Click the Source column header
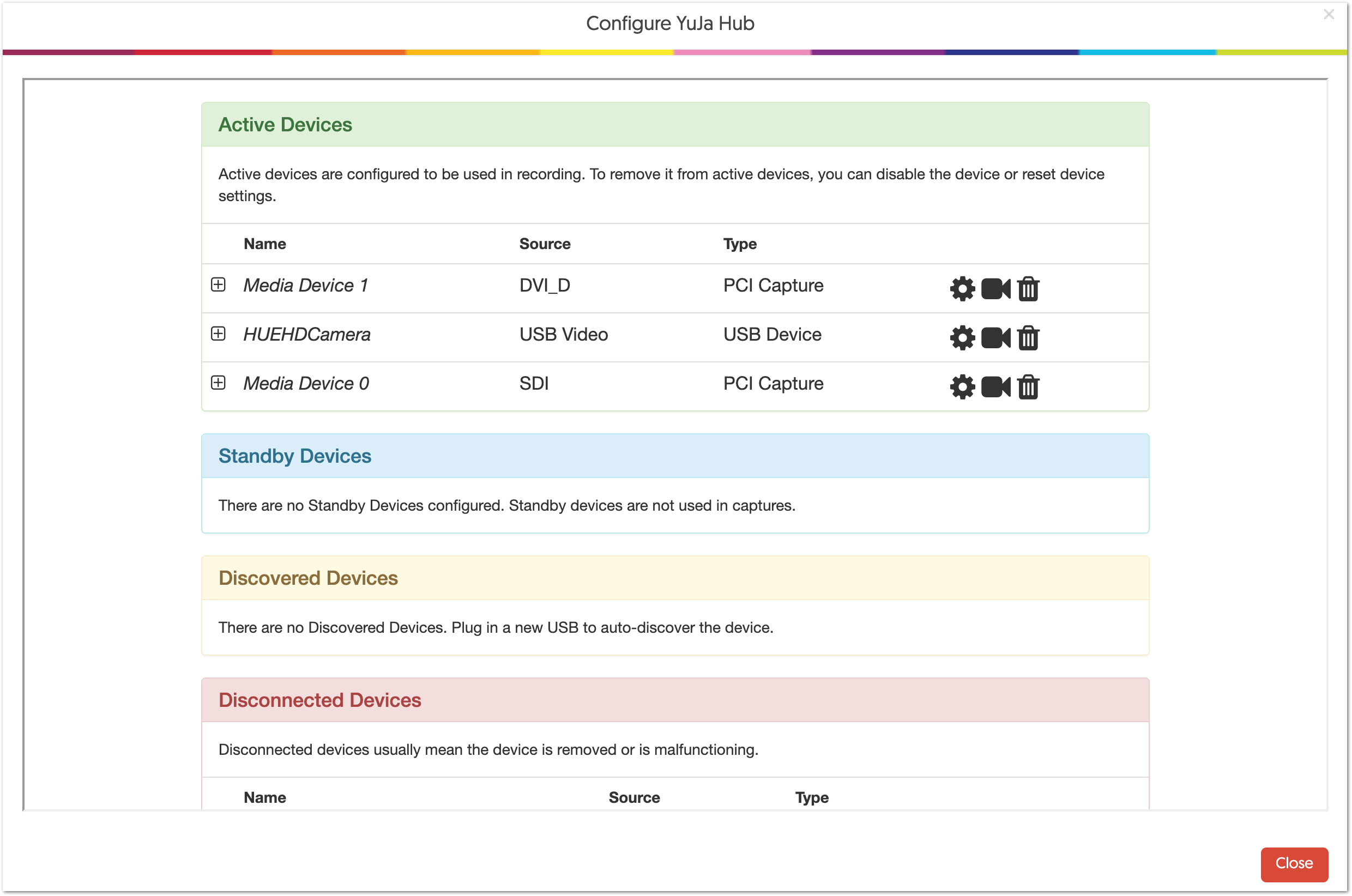This screenshot has height=896, width=1352. point(544,244)
